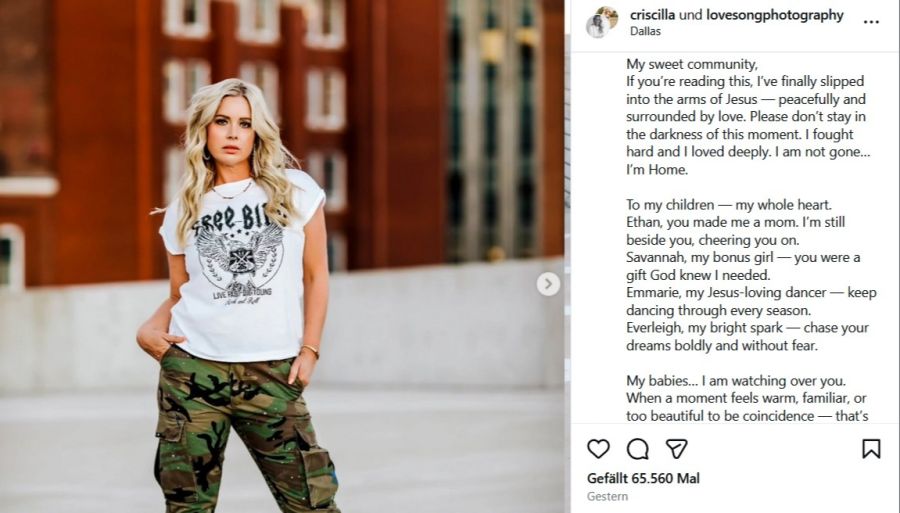Click the 'Emmarie, my Jesus-loving dancer' line
This screenshot has width=900, height=513.
point(751,293)
